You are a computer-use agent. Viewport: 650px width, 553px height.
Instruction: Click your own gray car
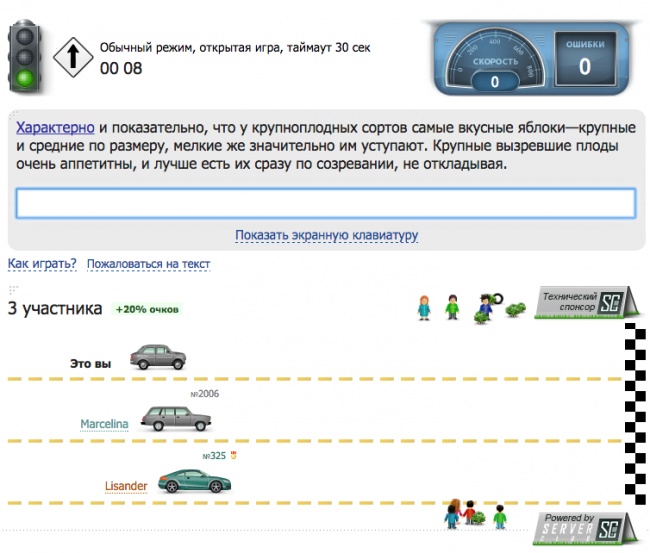tap(160, 359)
